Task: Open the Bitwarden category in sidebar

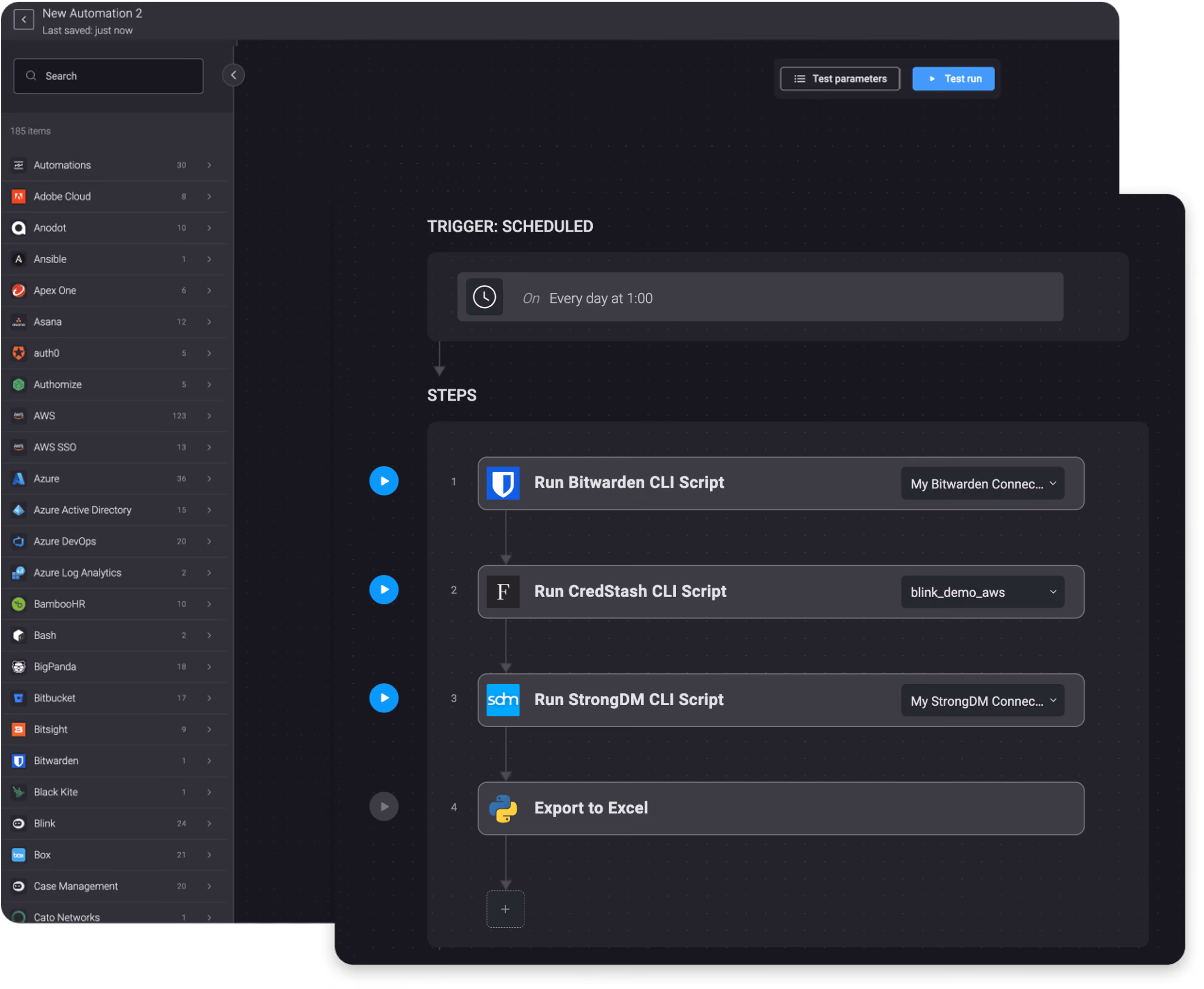Action: pyautogui.click(x=114, y=760)
